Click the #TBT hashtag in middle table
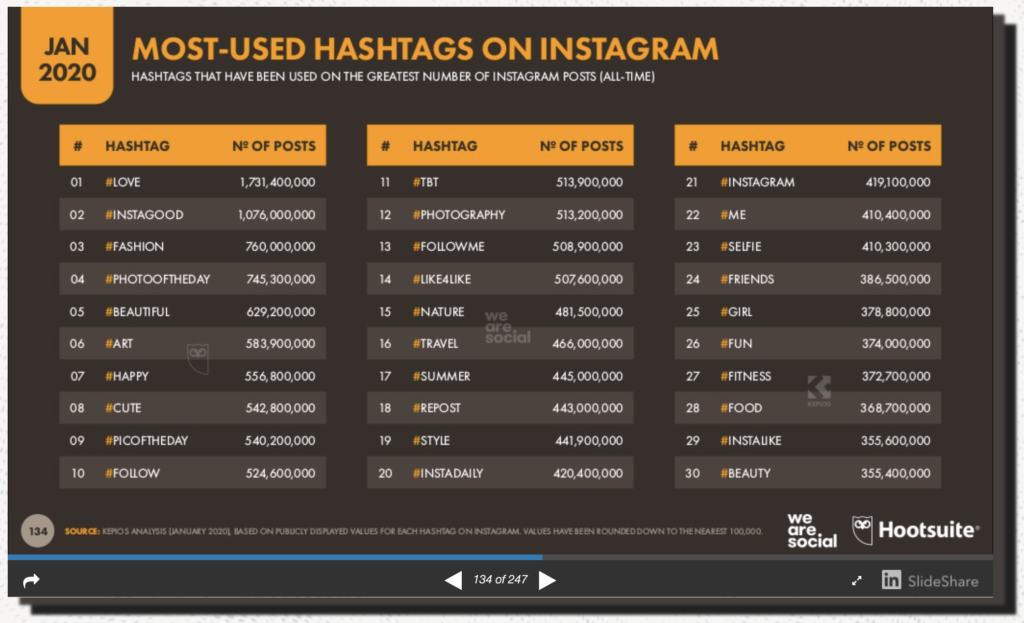 (x=426, y=182)
